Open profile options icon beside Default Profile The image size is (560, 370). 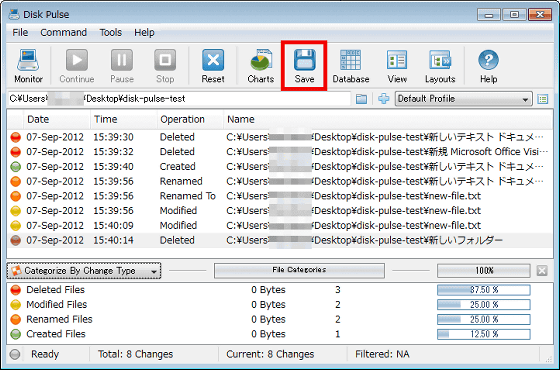[x=543, y=99]
